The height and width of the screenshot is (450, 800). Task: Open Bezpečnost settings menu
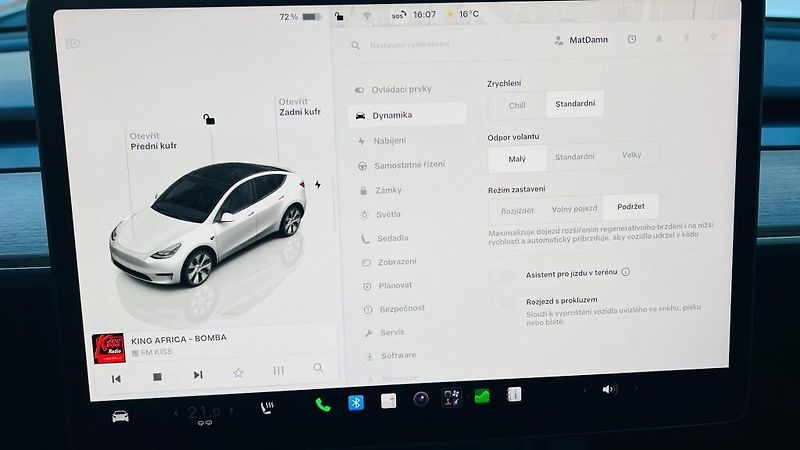pos(395,309)
